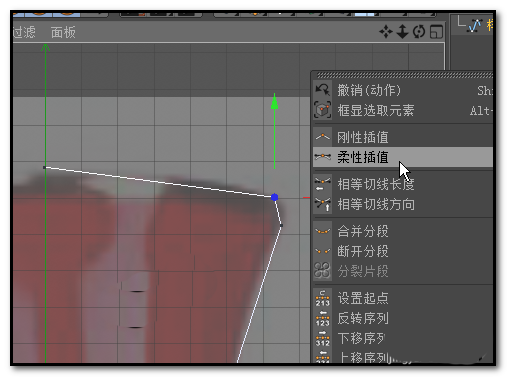Click the cube icon next to 框显选取元素
This screenshot has width=507, height=377.
point(322,110)
